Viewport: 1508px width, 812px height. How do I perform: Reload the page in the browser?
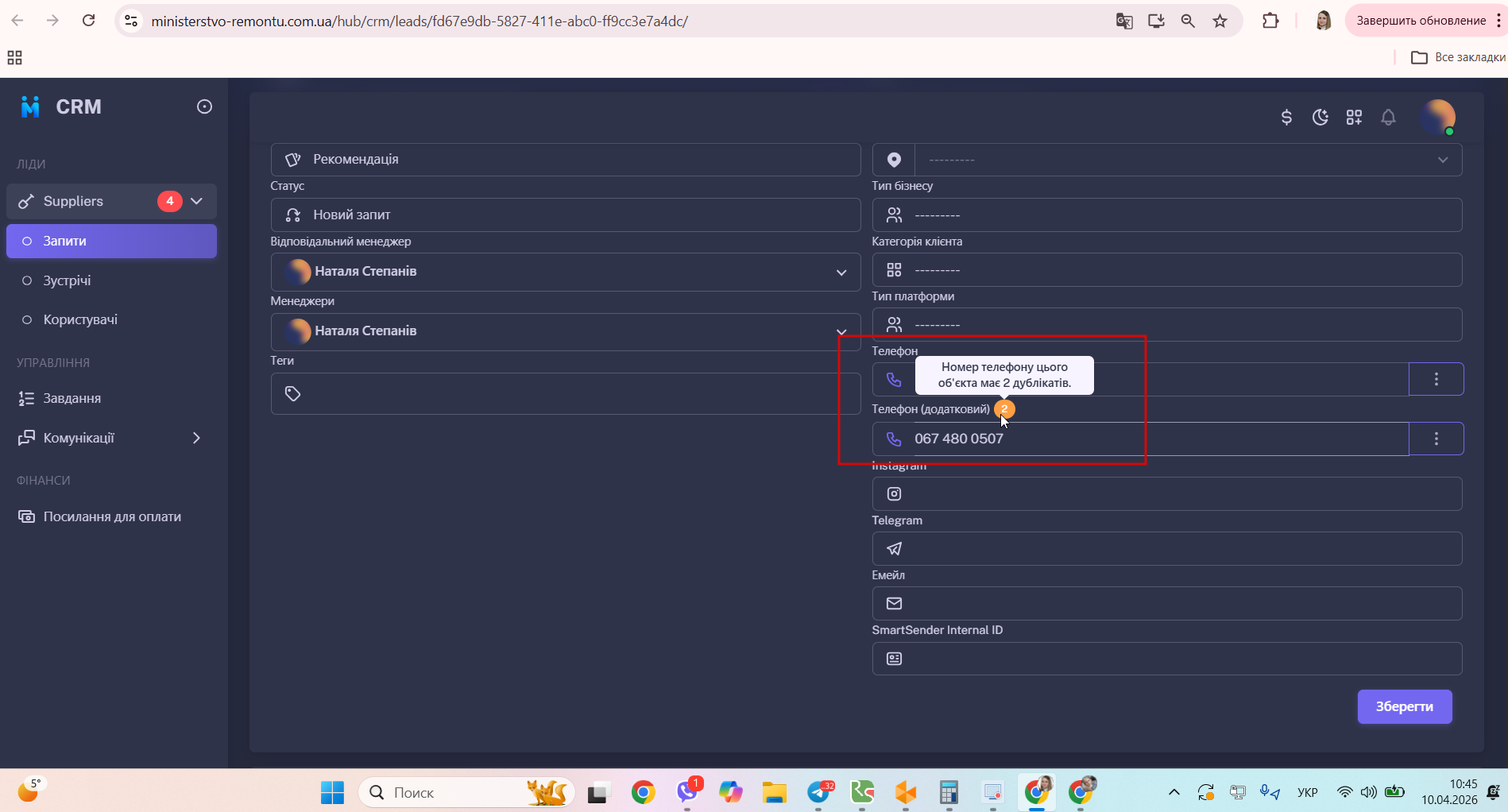pos(89,21)
